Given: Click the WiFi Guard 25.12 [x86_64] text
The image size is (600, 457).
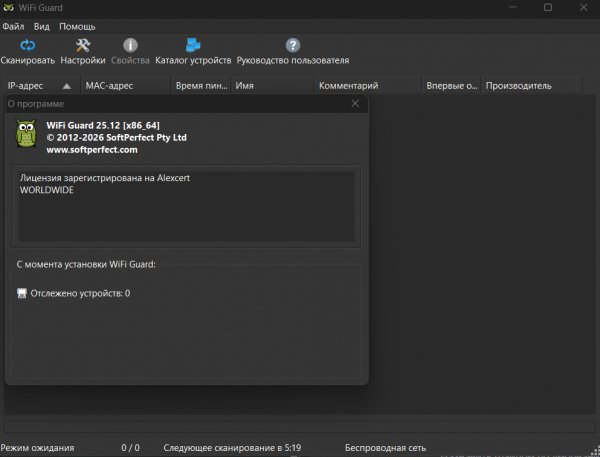Looking at the screenshot, I should (103, 125).
